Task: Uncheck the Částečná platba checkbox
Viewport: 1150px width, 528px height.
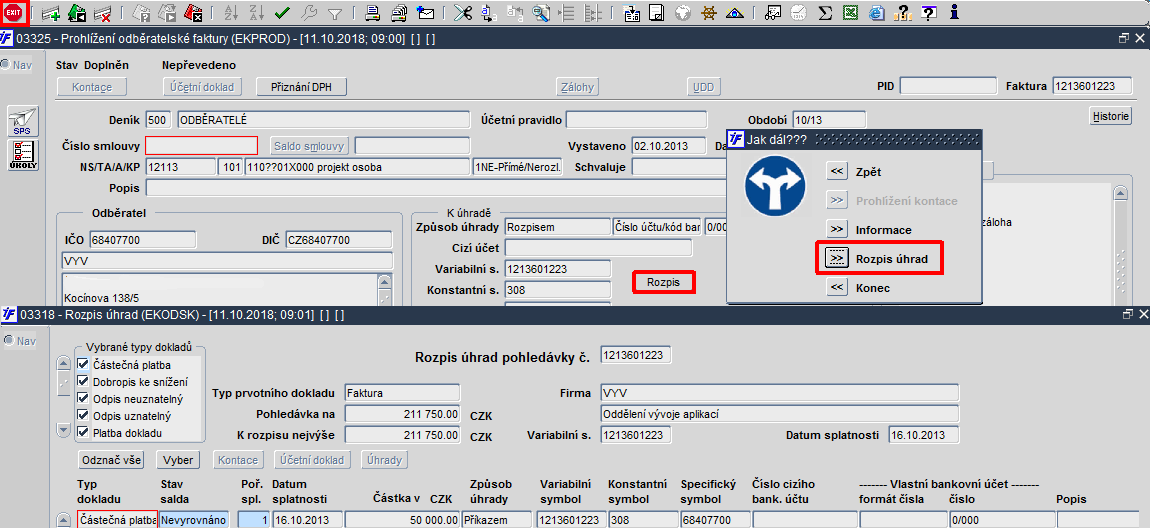Action: point(83,364)
